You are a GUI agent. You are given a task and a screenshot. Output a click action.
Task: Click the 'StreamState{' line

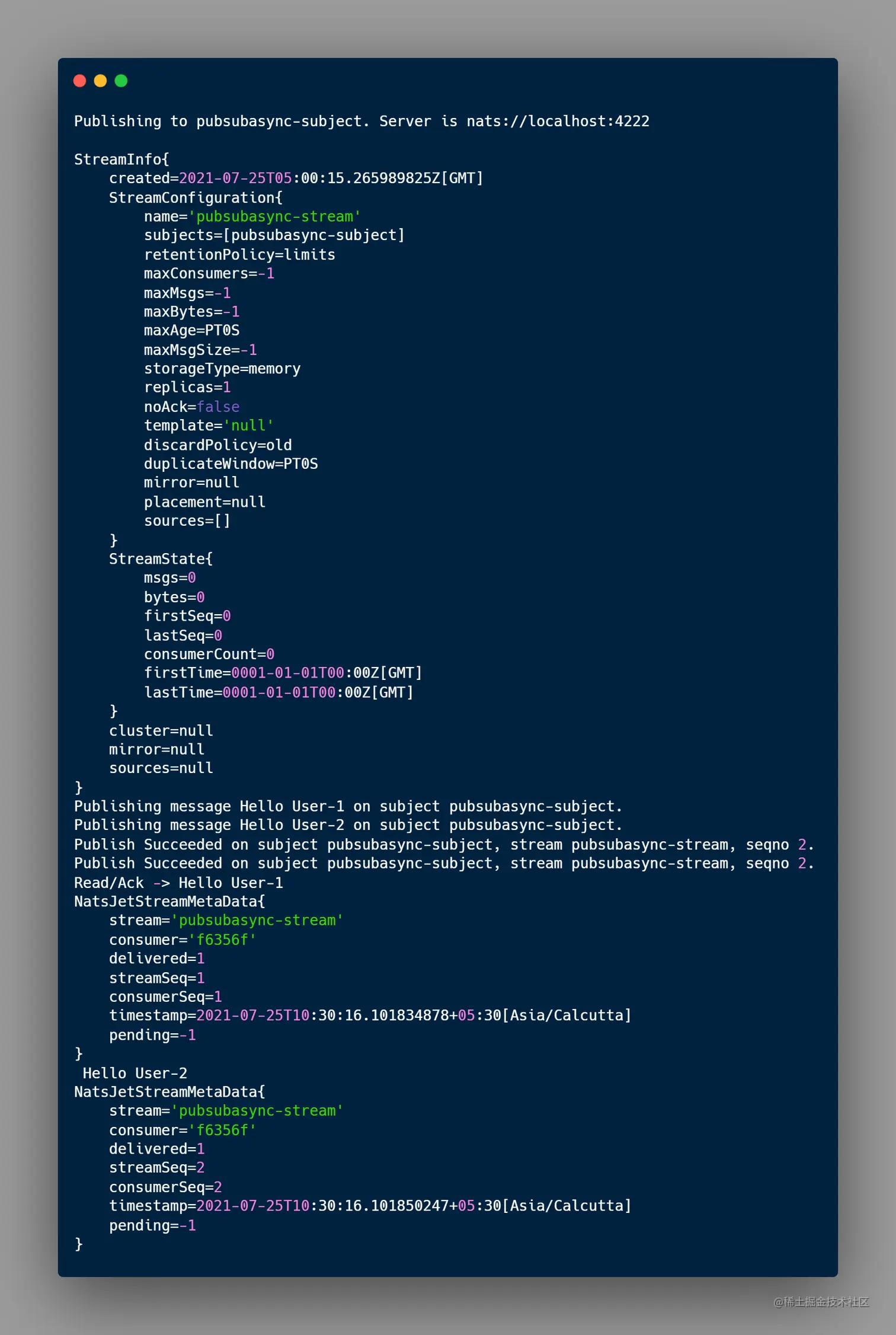(x=161, y=559)
